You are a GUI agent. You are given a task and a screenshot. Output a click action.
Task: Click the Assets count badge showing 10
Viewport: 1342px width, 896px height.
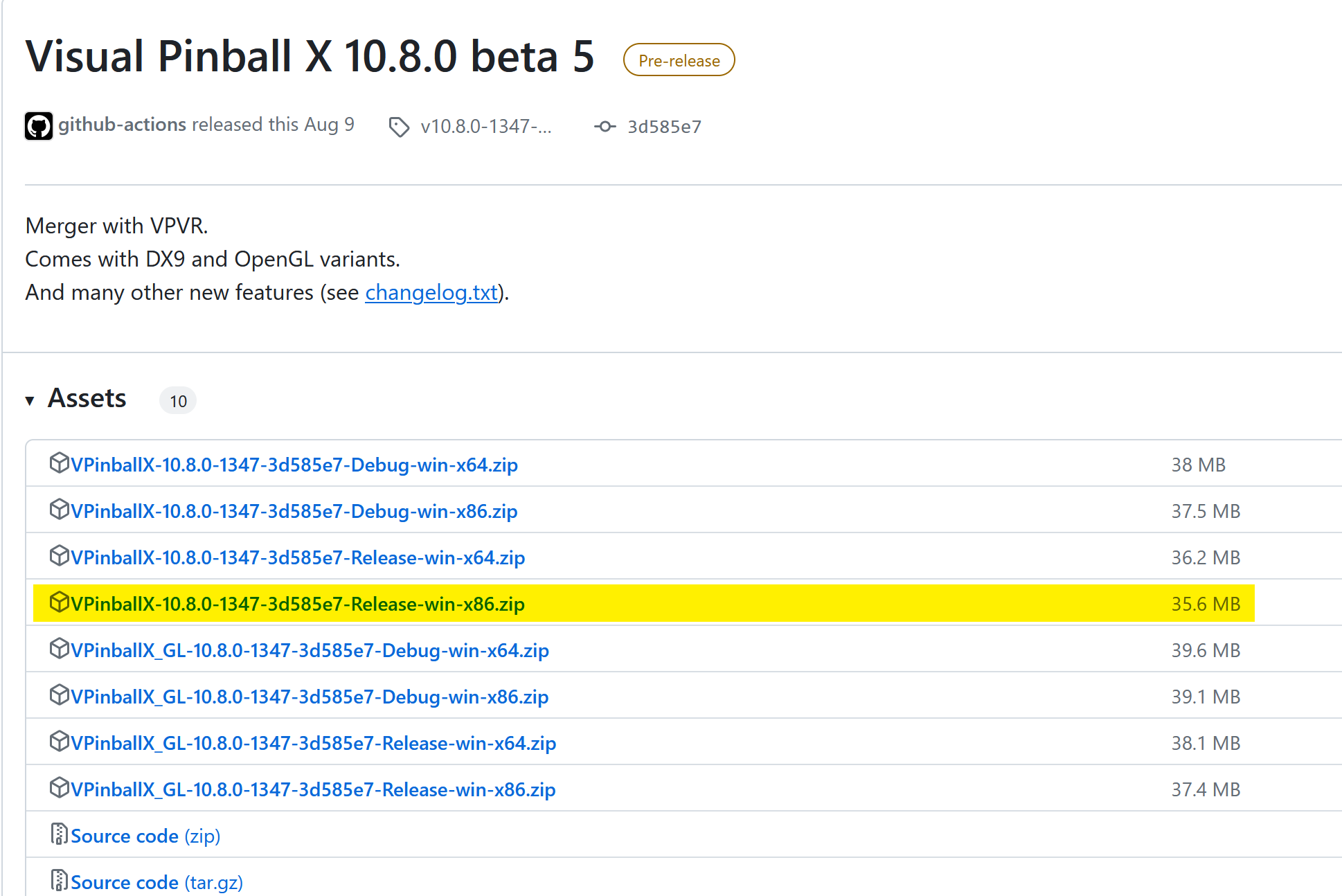pos(177,400)
